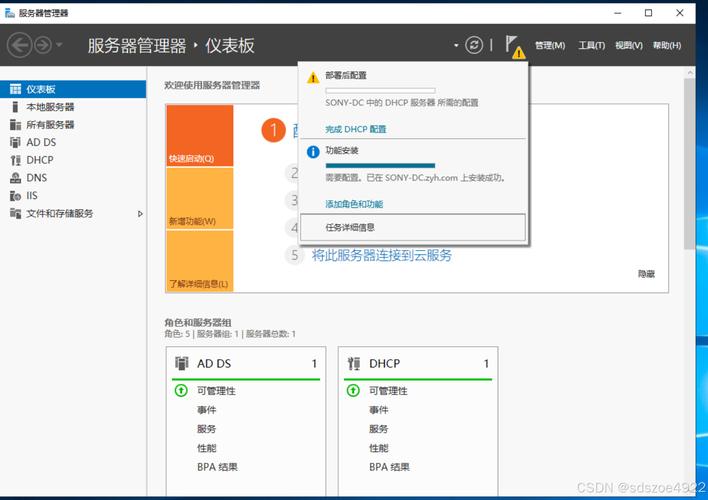The width and height of the screenshot is (708, 500).
Task: Open dropdown arrow left of refresh icon
Action: [456, 45]
